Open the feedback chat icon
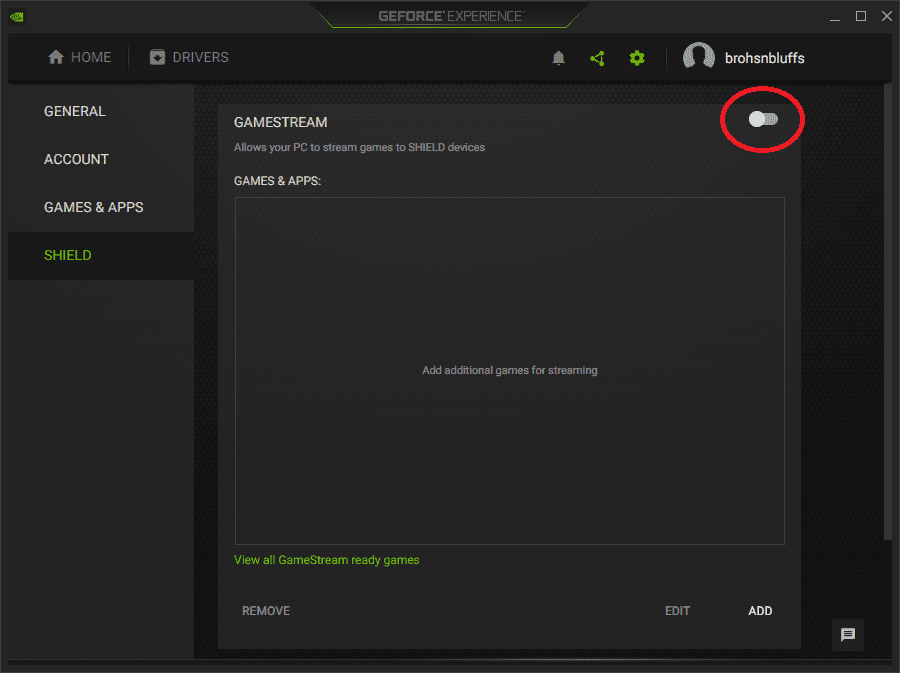Image resolution: width=900 pixels, height=673 pixels. click(x=847, y=635)
